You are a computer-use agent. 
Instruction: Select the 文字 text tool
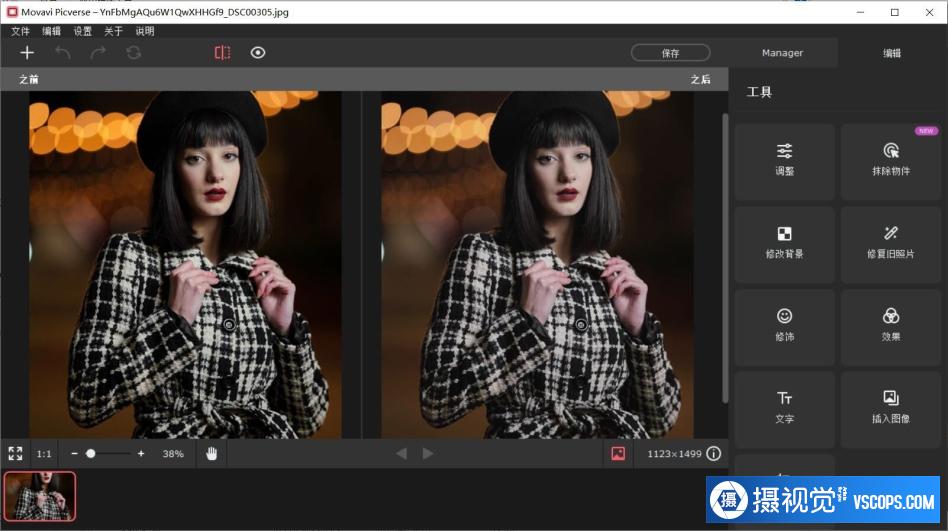(784, 409)
